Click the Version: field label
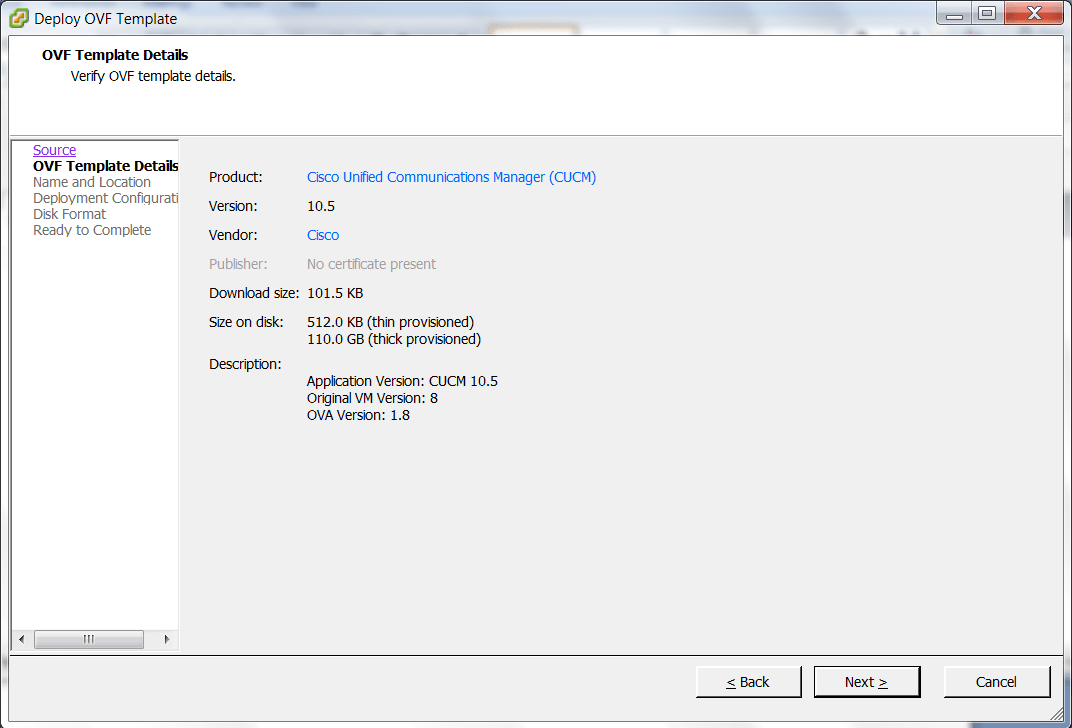Image resolution: width=1072 pixels, height=728 pixels. pos(233,206)
